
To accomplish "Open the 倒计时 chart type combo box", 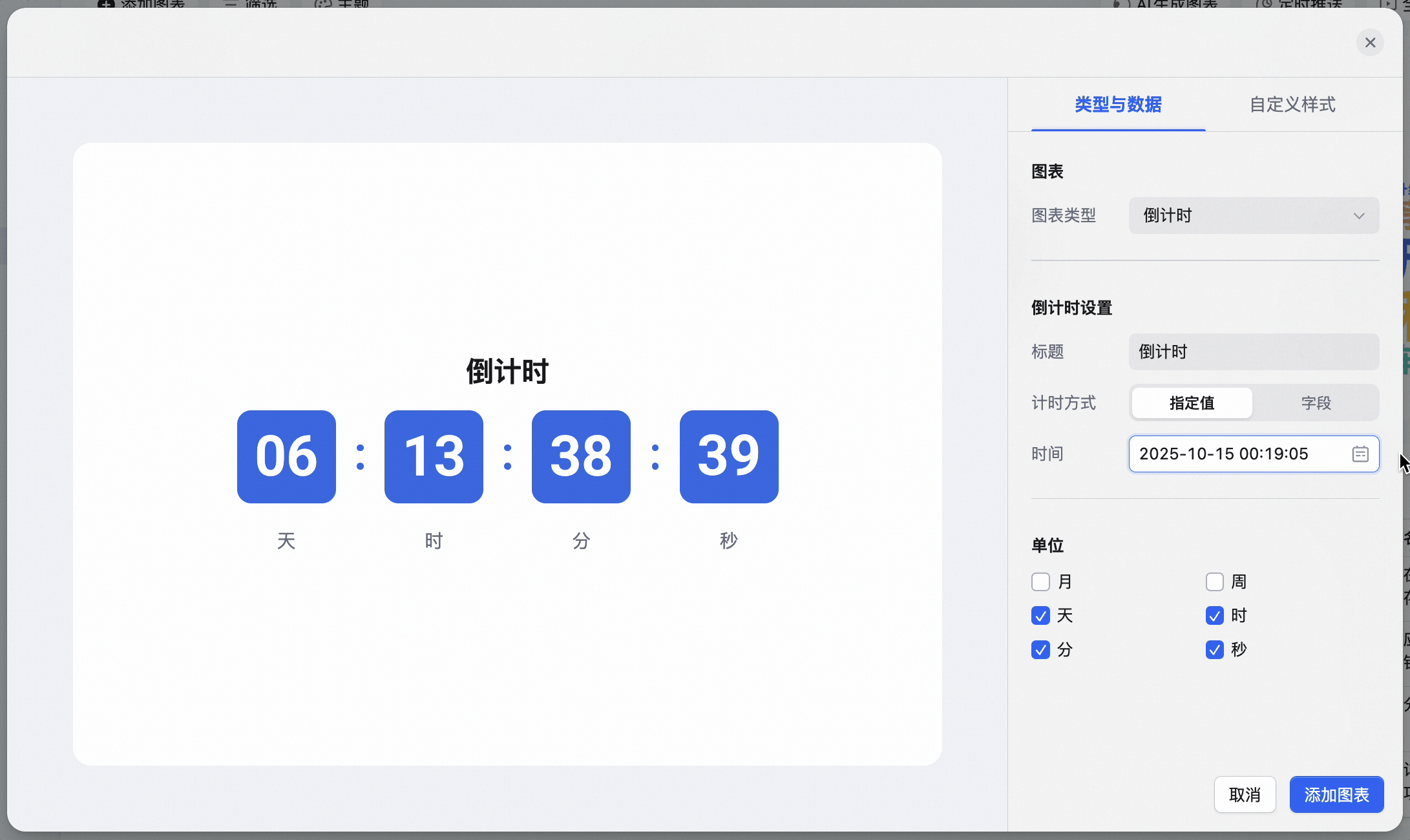I will (x=1254, y=216).
